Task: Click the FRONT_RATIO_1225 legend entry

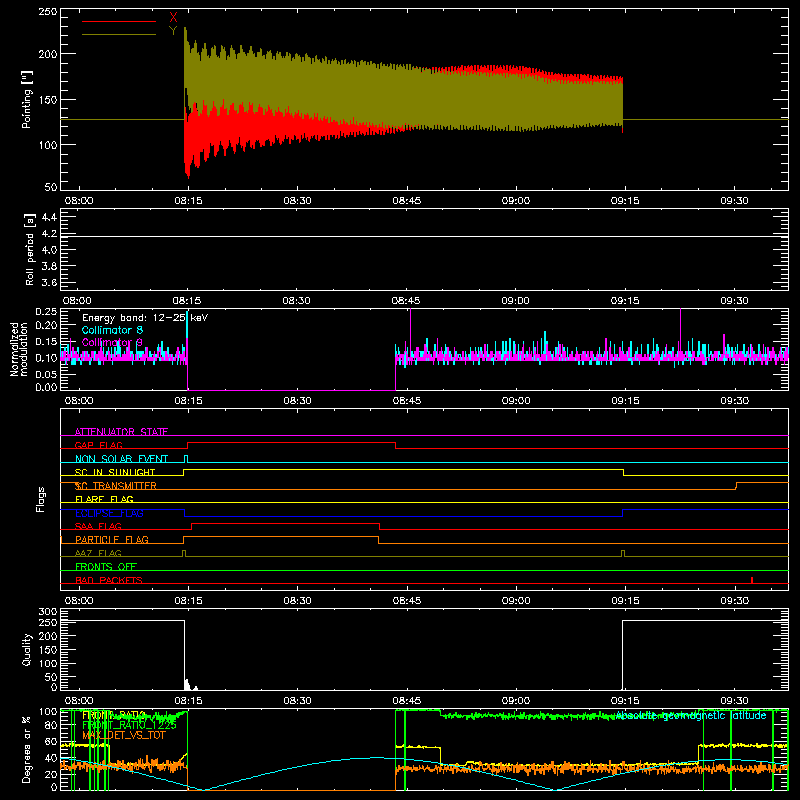Action: tap(129, 725)
